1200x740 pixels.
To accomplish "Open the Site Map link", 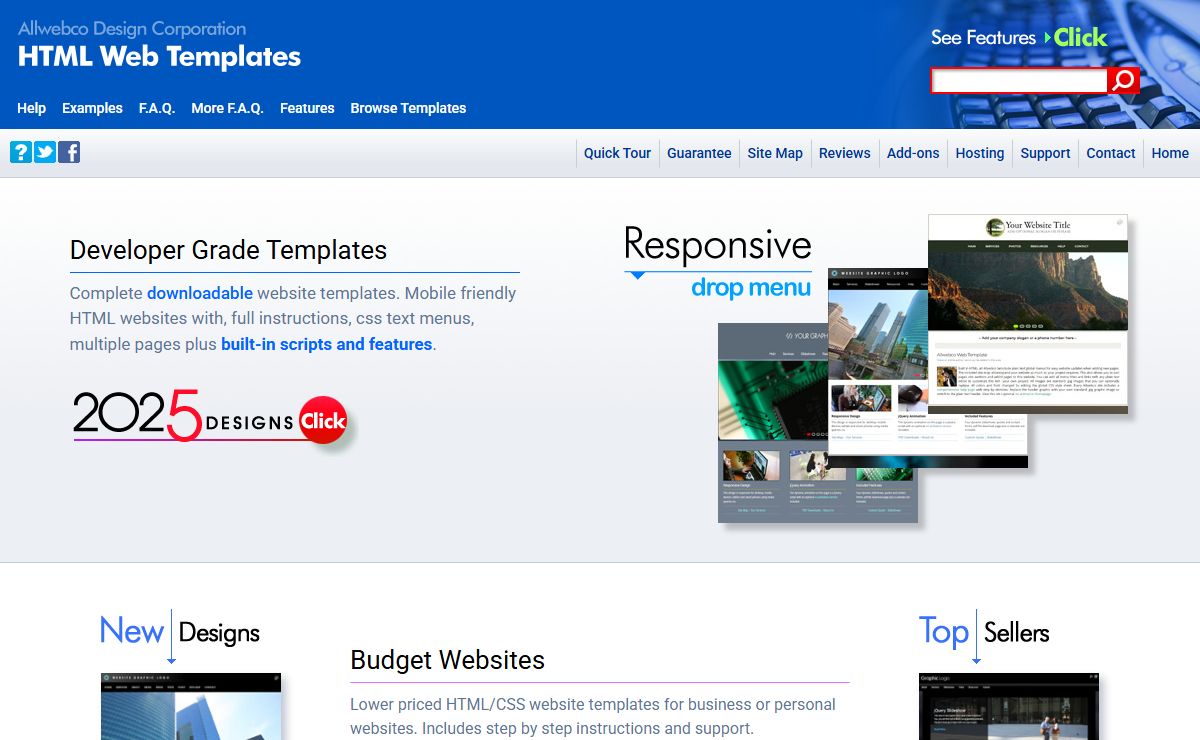I will [x=775, y=153].
